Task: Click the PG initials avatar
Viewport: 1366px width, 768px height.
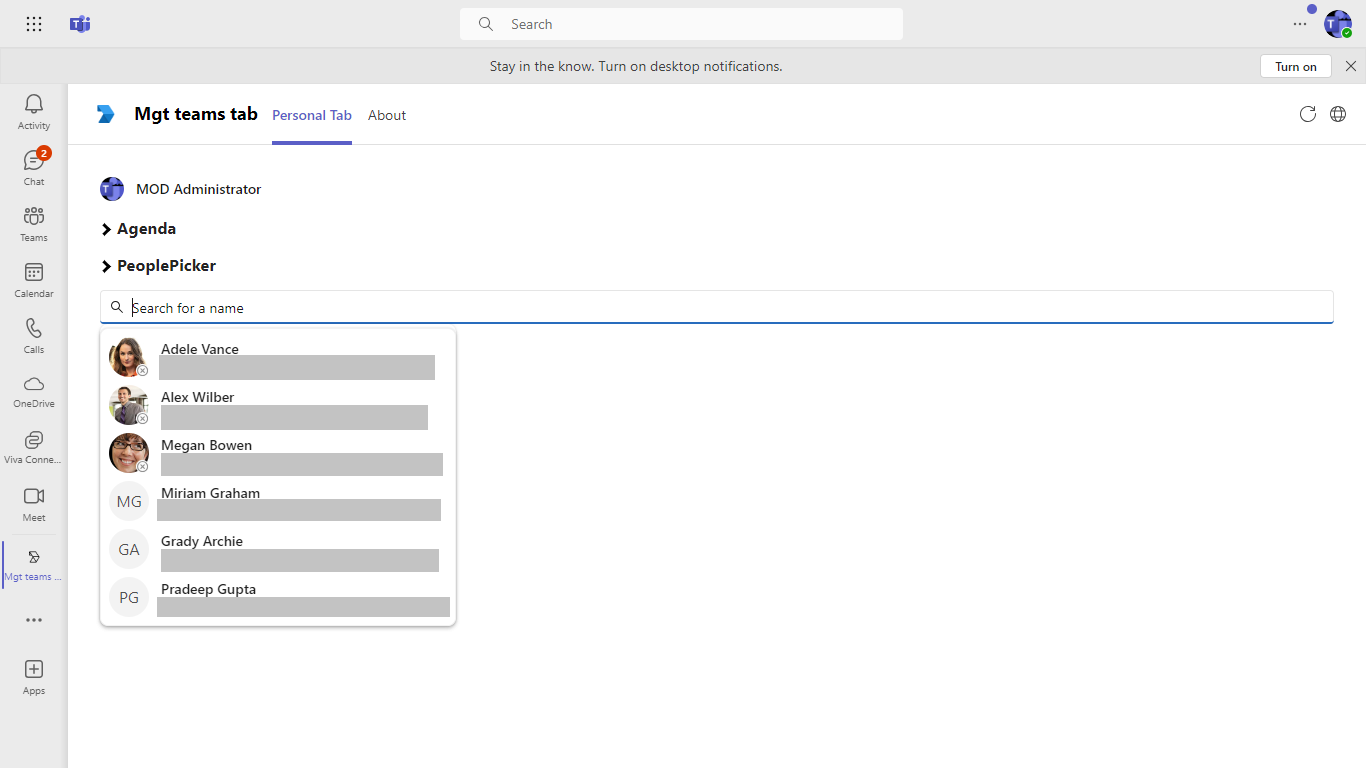Action: 129,597
